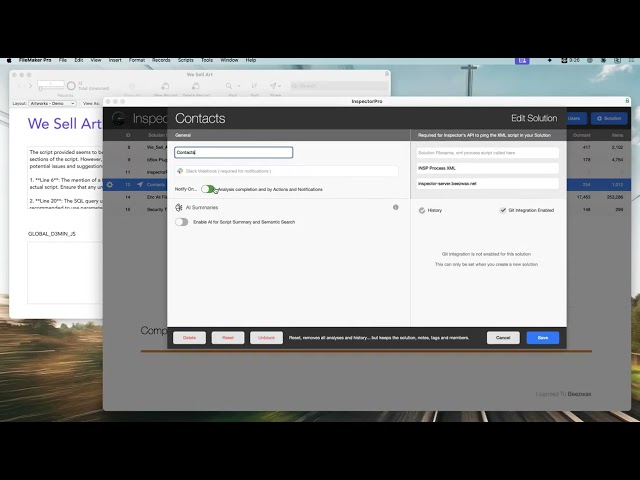This screenshot has width=640, height=480.
Task: Click the found set pie circle icon
Action: coord(71,86)
